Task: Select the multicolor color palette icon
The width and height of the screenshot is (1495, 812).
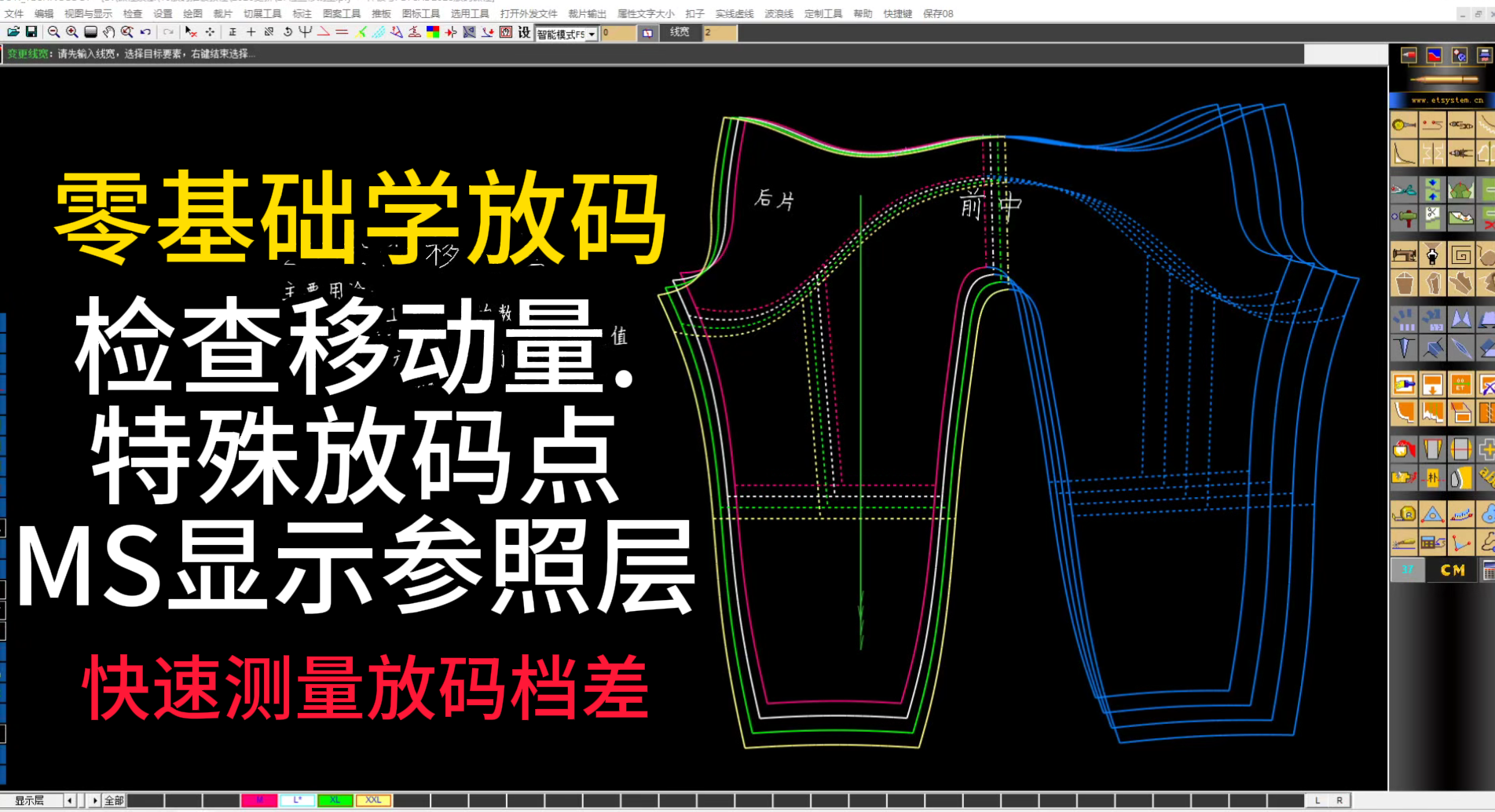Action: [x=433, y=32]
